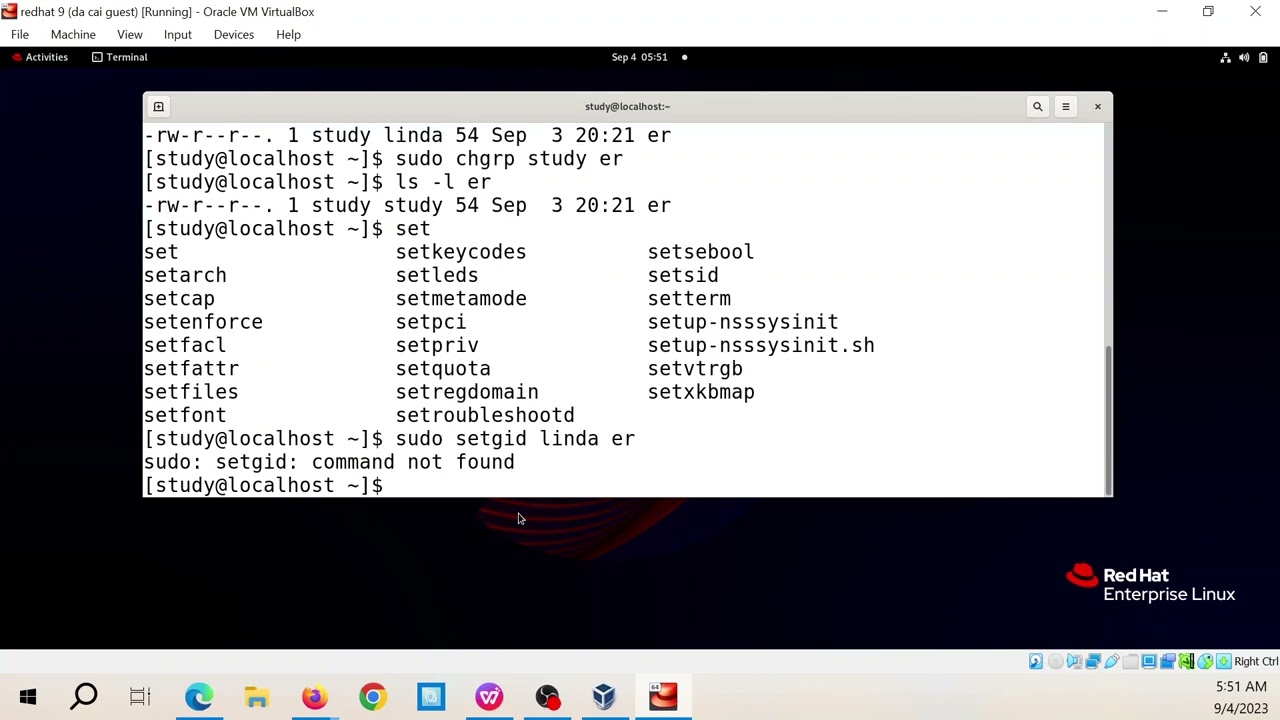Open the terminal search icon
Screen dimensions: 1280x720
[1037, 106]
